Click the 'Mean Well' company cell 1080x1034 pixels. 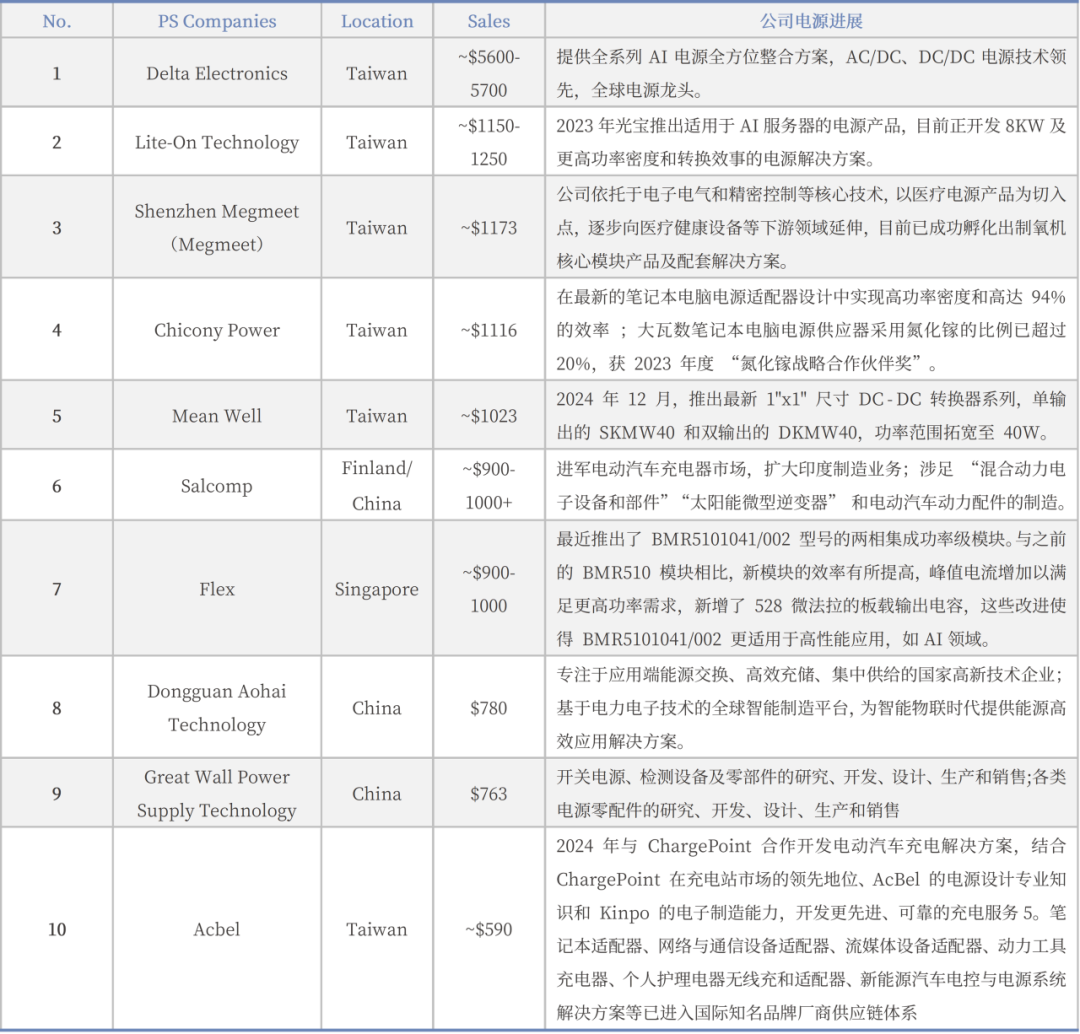217,415
